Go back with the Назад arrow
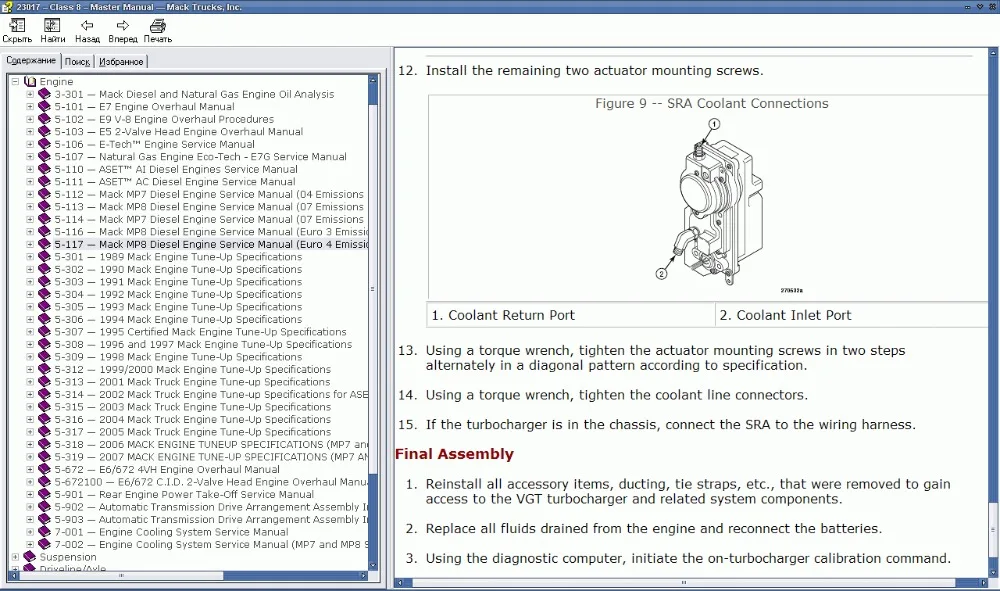The image size is (1000, 591). [87, 26]
